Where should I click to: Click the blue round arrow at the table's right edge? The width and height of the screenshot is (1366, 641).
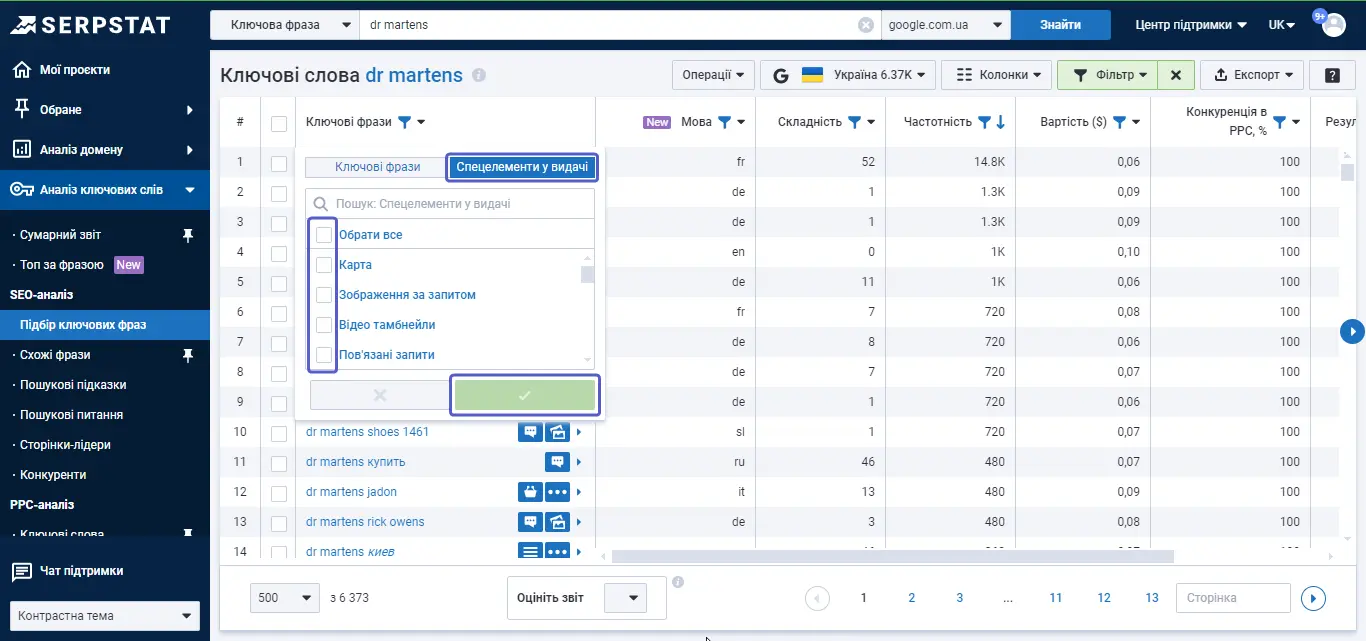[1352, 331]
